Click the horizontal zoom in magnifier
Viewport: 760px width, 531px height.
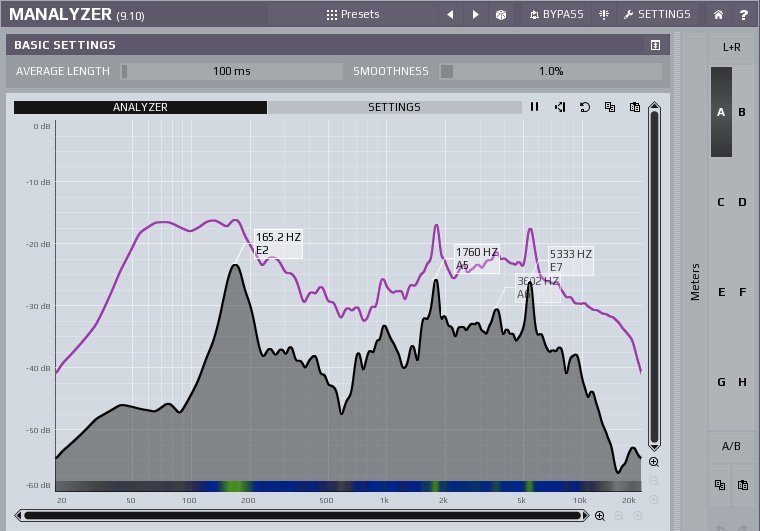tap(600, 516)
